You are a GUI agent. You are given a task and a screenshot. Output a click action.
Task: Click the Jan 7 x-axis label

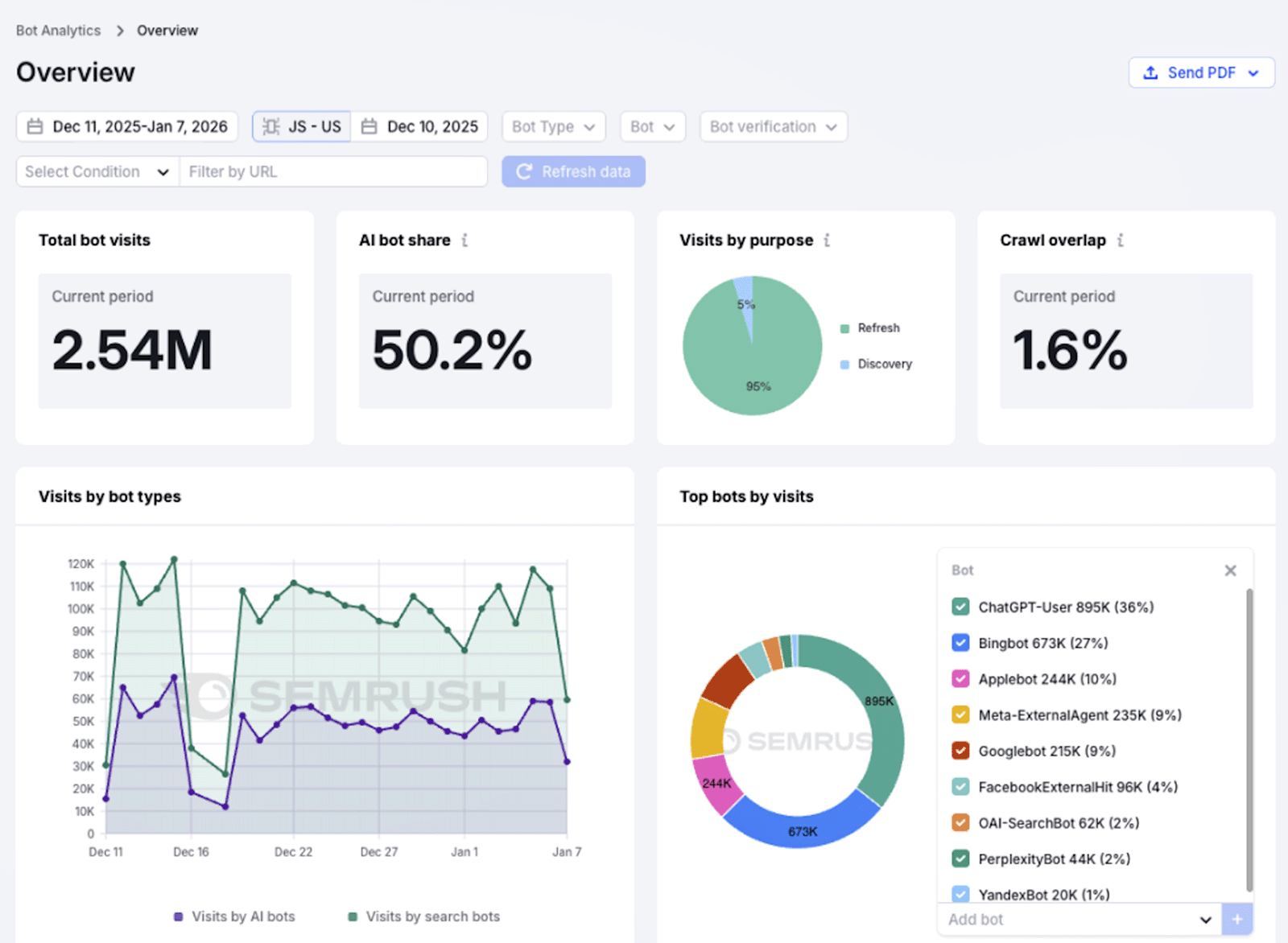pyautogui.click(x=567, y=852)
